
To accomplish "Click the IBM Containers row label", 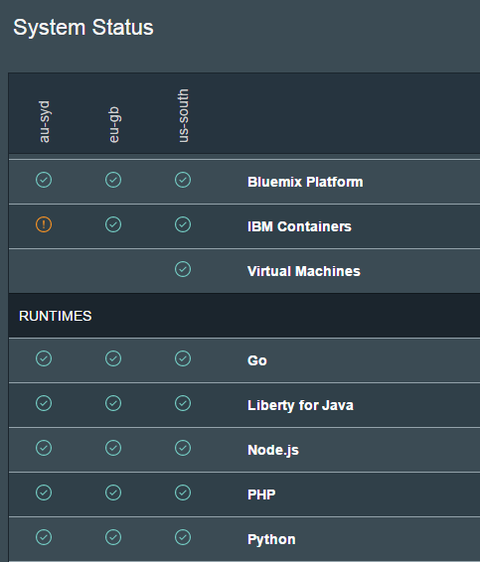I will click(299, 227).
